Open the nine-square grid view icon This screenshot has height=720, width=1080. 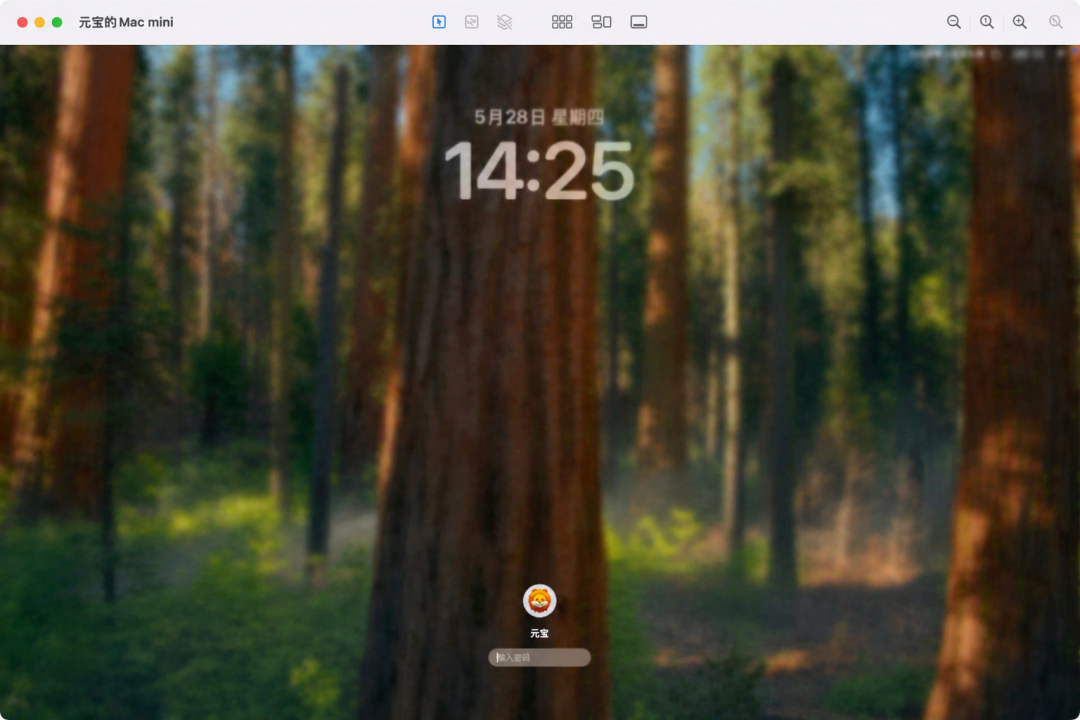click(x=562, y=22)
